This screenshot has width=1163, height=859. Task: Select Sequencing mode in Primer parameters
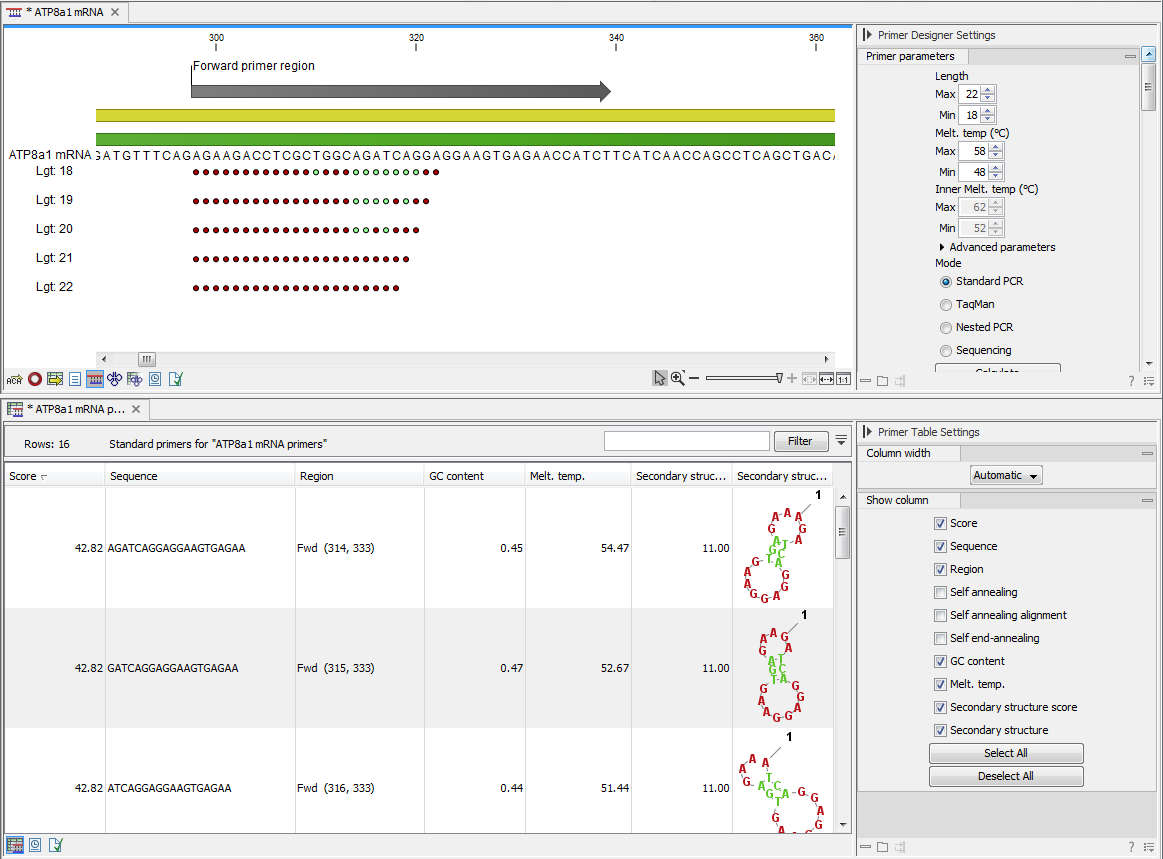tap(946, 350)
